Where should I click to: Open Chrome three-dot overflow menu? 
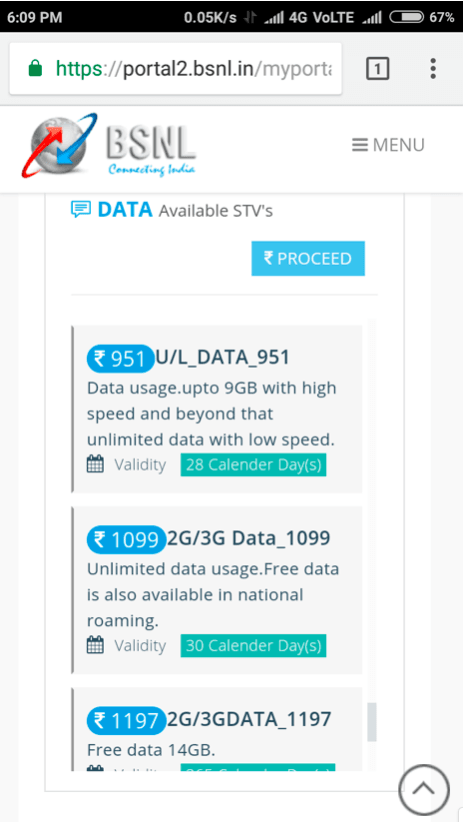click(433, 69)
